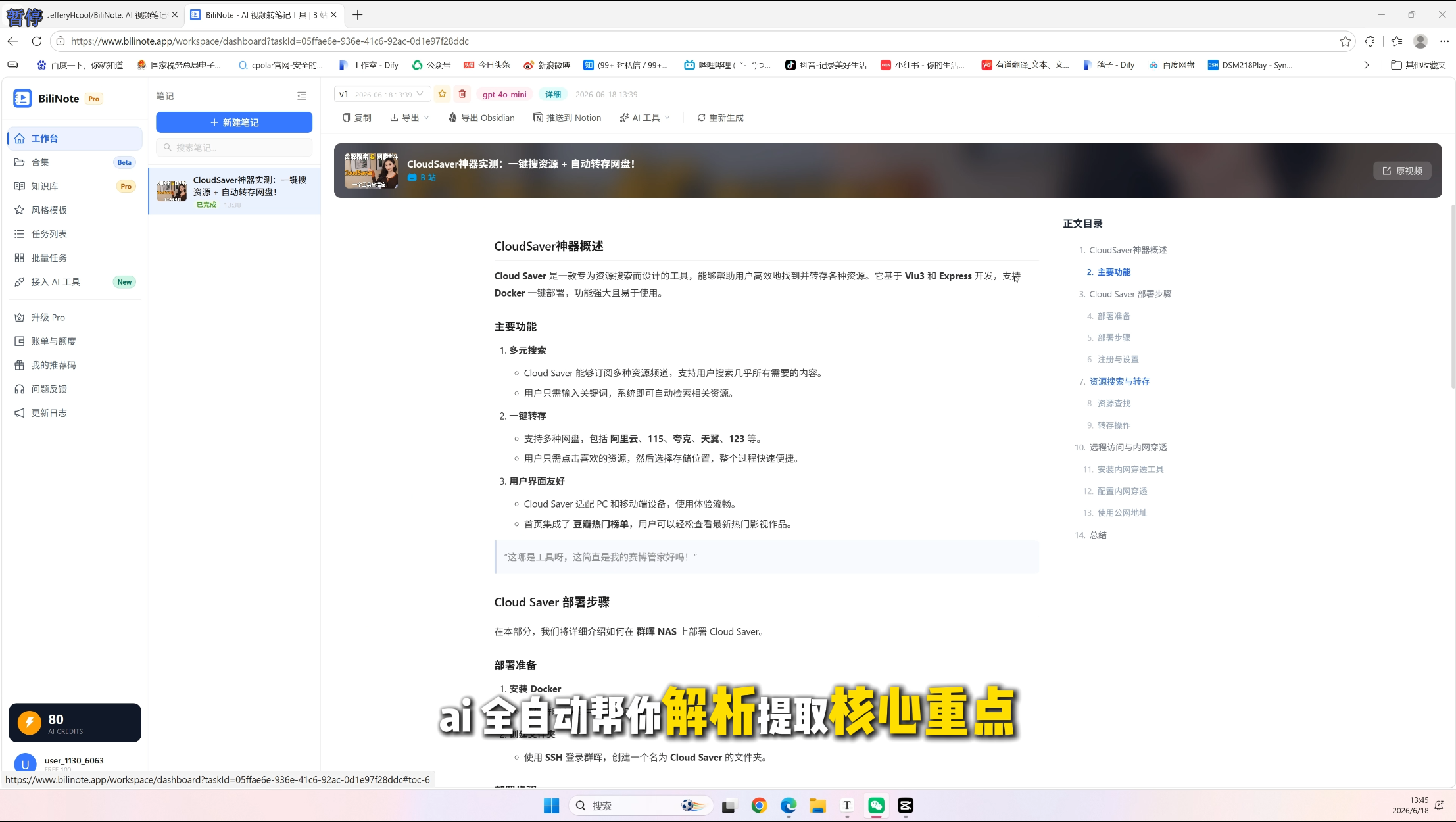The height and width of the screenshot is (822, 1456).
Task: Open 问题反馈 page
Action: coord(75,389)
